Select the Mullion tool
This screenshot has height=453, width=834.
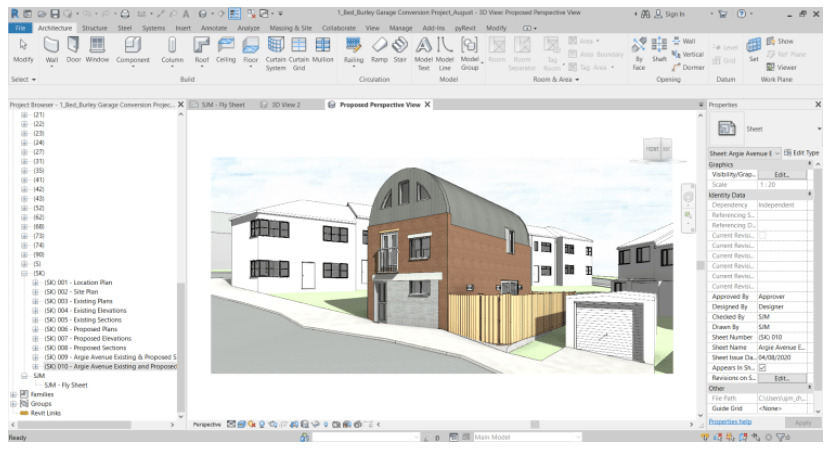click(x=322, y=51)
